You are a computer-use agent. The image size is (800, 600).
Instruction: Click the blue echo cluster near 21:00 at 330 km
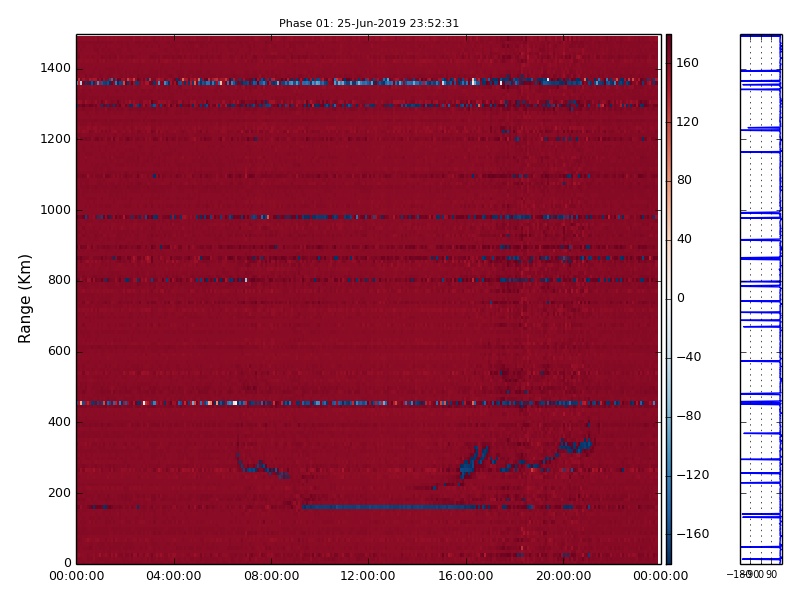[577, 445]
